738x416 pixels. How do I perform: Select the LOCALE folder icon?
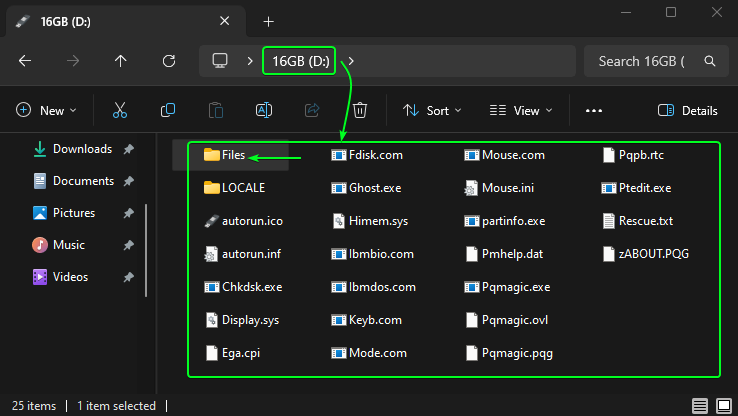[212, 188]
